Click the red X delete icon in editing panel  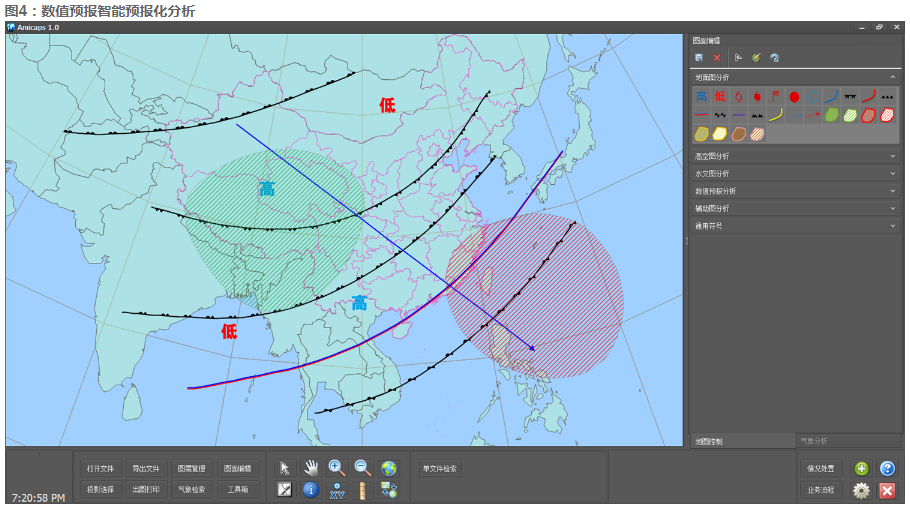pyautogui.click(x=717, y=57)
